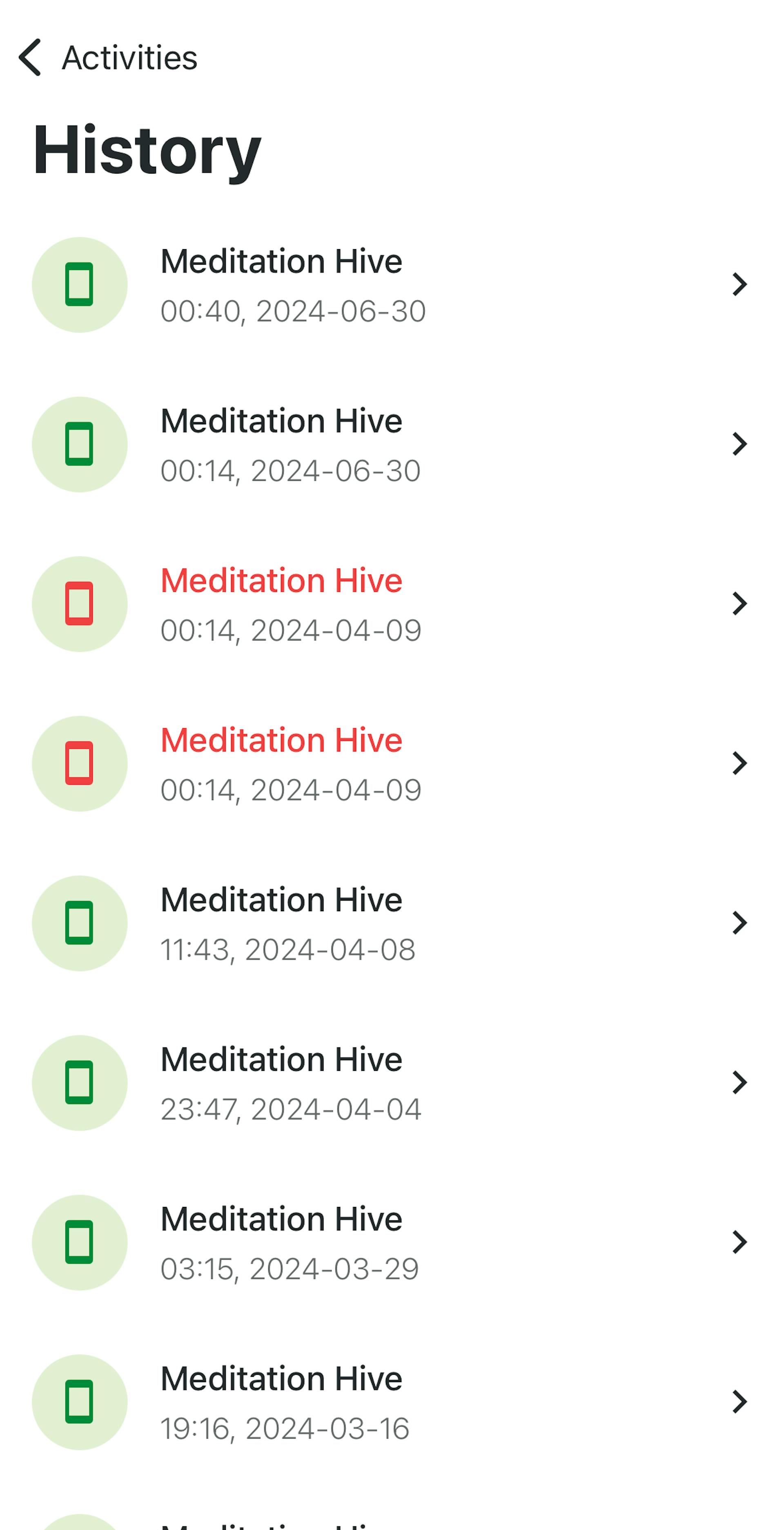Open the second Meditation Hive entry
Screen dimensions: 784x1530
[x=392, y=444]
